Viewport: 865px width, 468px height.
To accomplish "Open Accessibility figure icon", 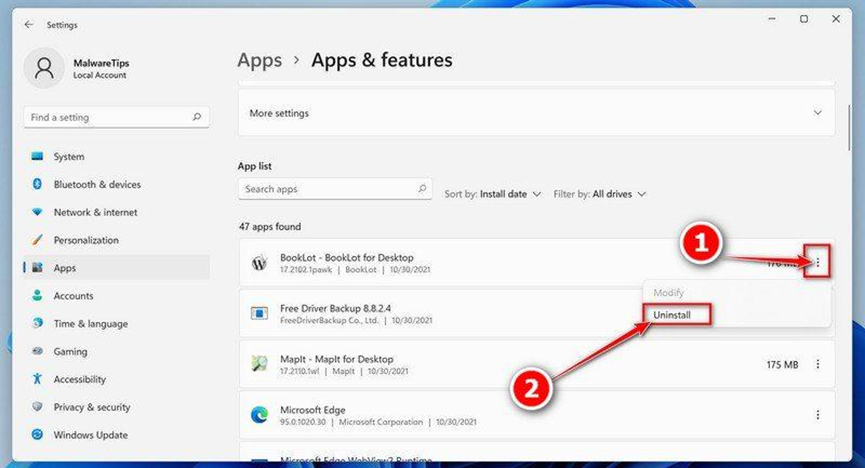I will [x=37, y=379].
